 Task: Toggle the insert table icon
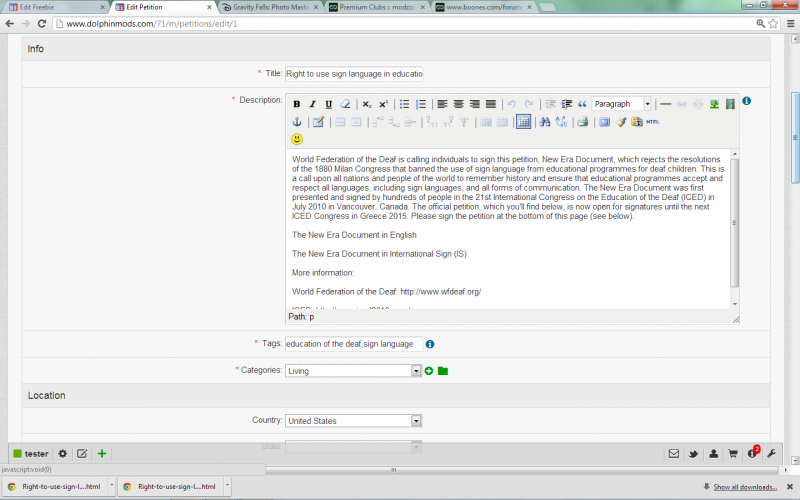pos(523,122)
